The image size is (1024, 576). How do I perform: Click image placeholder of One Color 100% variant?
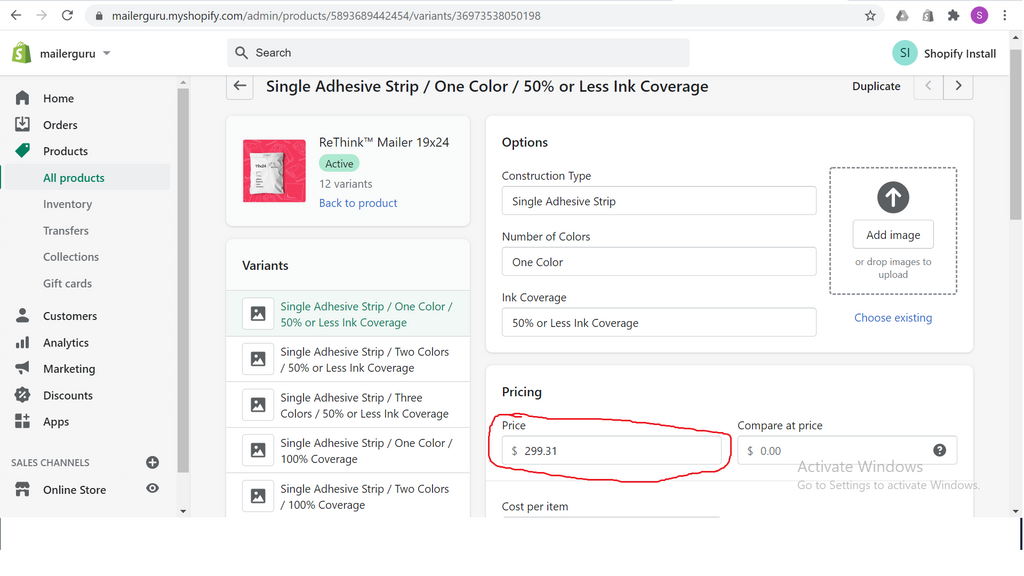coord(258,450)
